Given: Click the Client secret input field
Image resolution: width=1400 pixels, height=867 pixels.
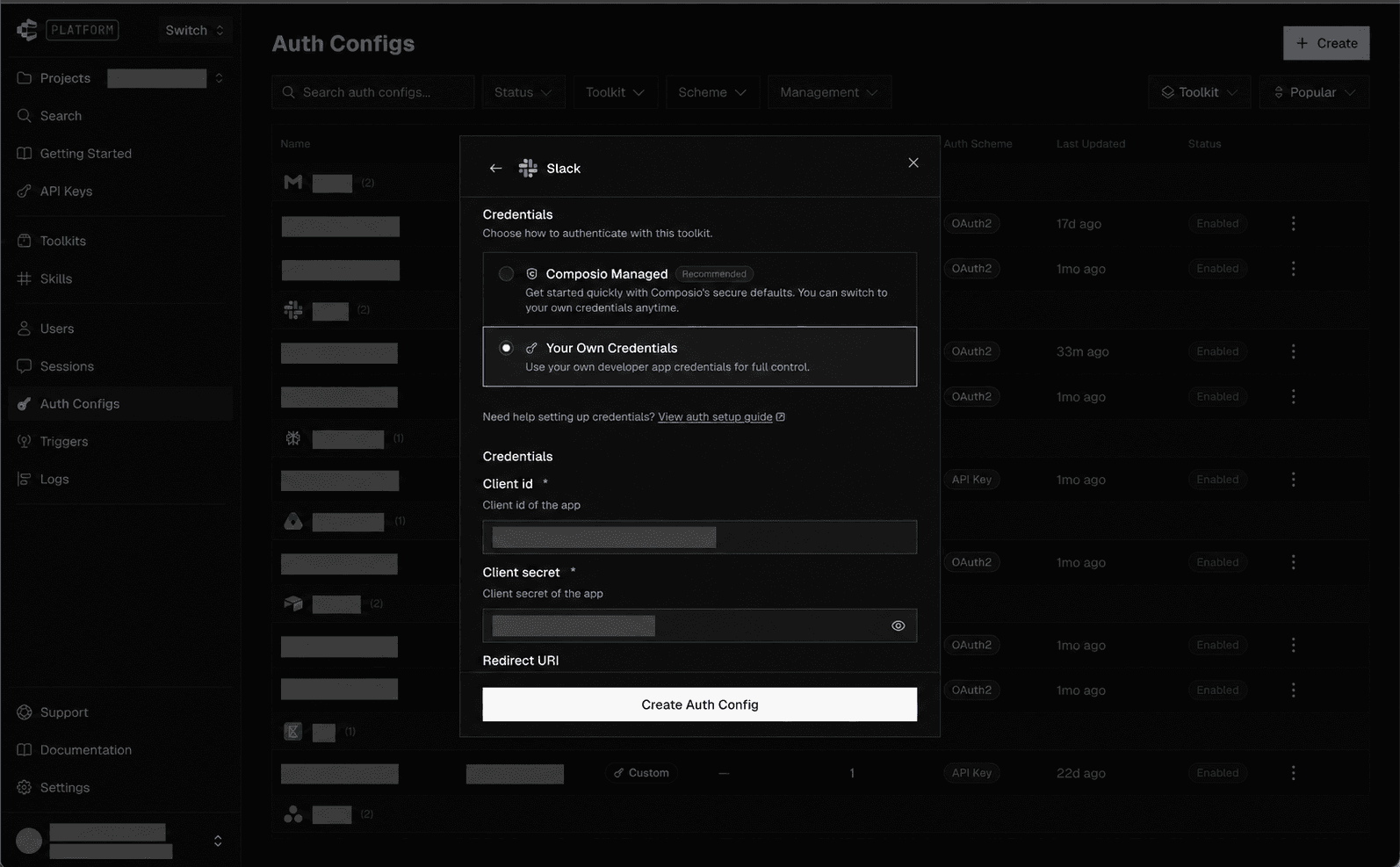Looking at the screenshot, I should coord(699,625).
